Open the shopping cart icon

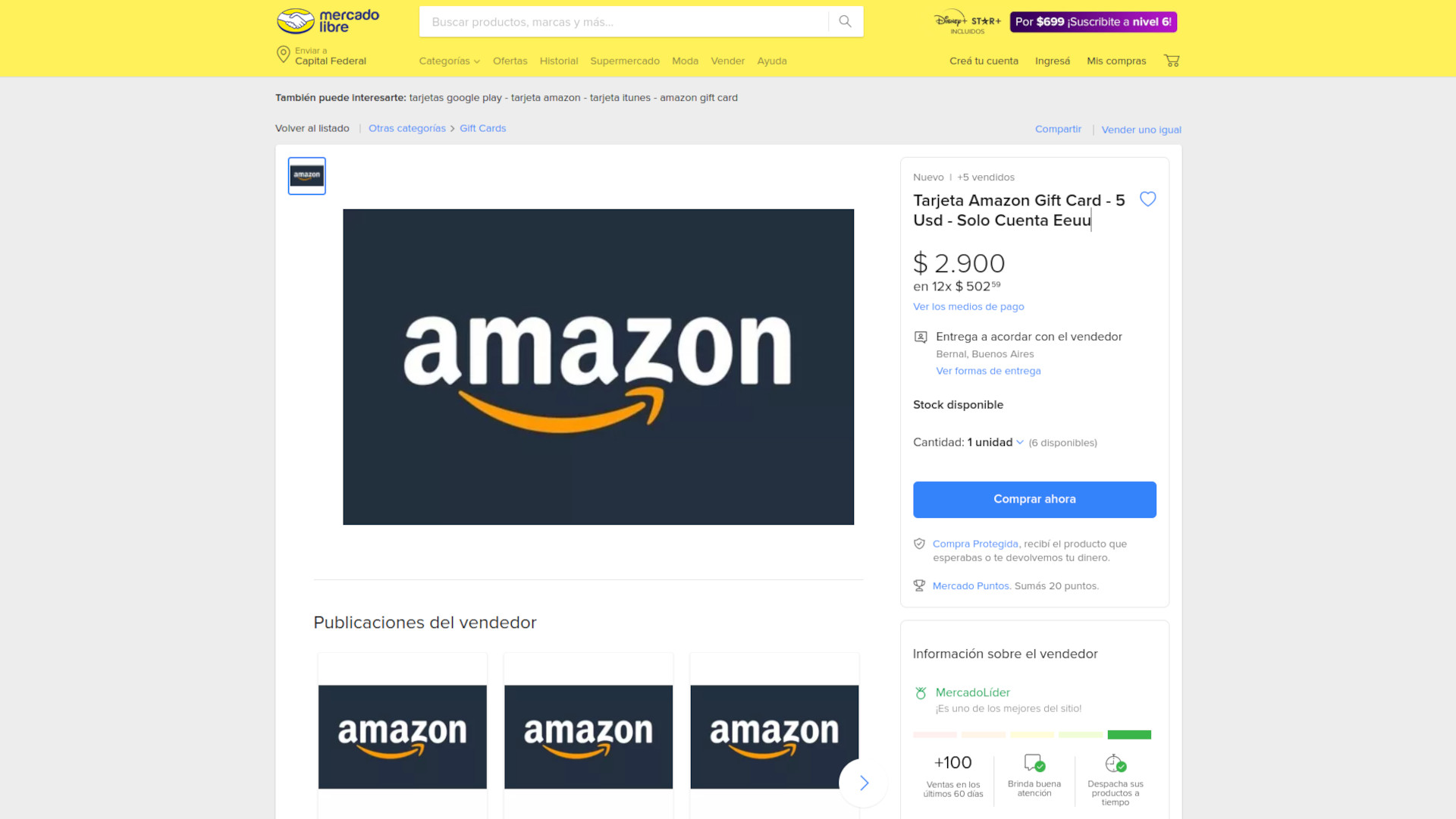[1172, 61]
